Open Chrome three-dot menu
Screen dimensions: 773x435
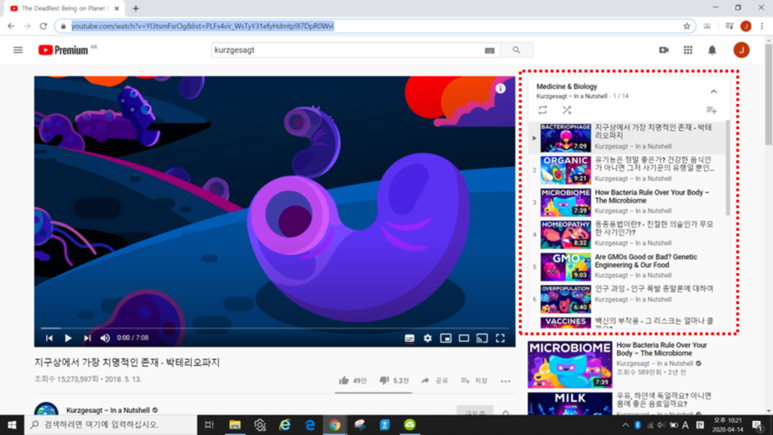762,26
